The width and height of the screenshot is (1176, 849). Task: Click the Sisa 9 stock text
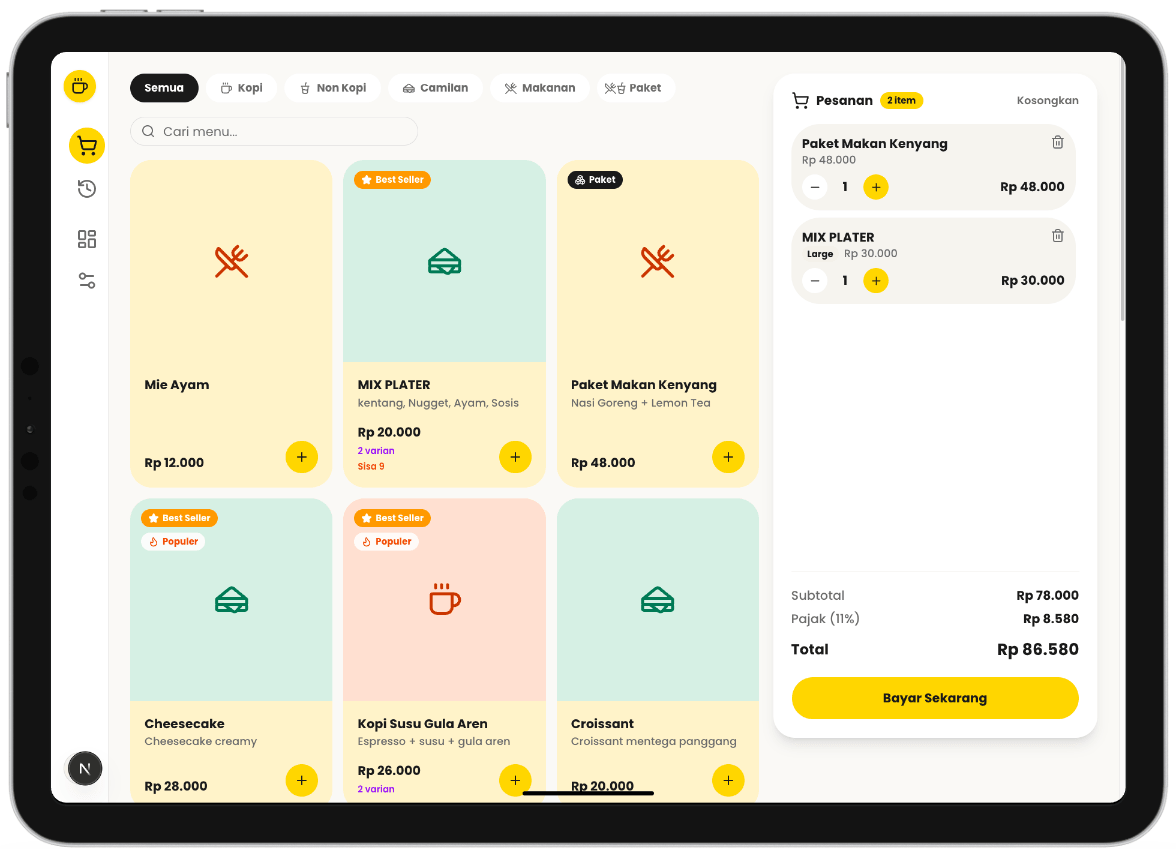(x=371, y=466)
